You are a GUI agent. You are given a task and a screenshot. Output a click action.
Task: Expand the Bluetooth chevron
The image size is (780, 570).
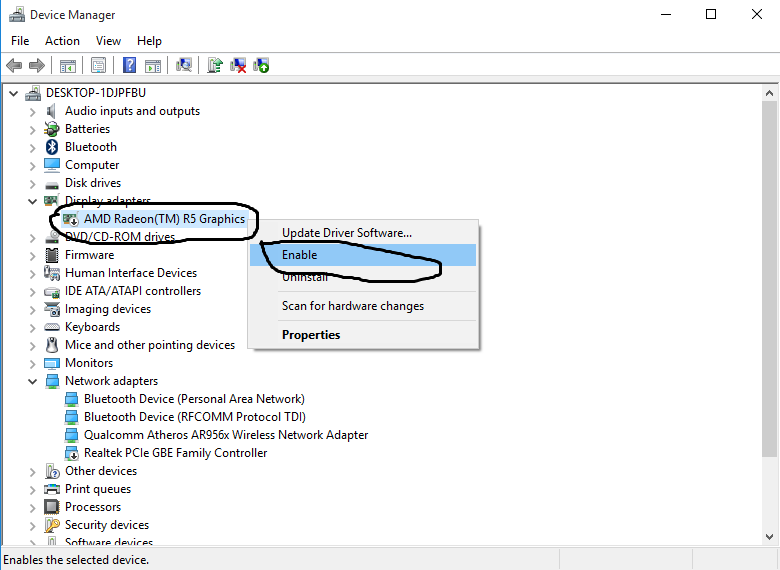point(33,148)
